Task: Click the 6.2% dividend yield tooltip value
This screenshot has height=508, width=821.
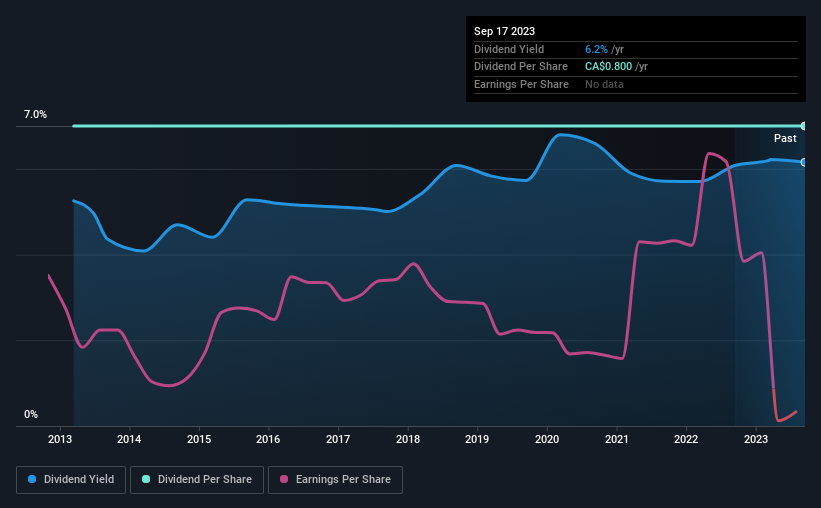Action: tap(596, 49)
